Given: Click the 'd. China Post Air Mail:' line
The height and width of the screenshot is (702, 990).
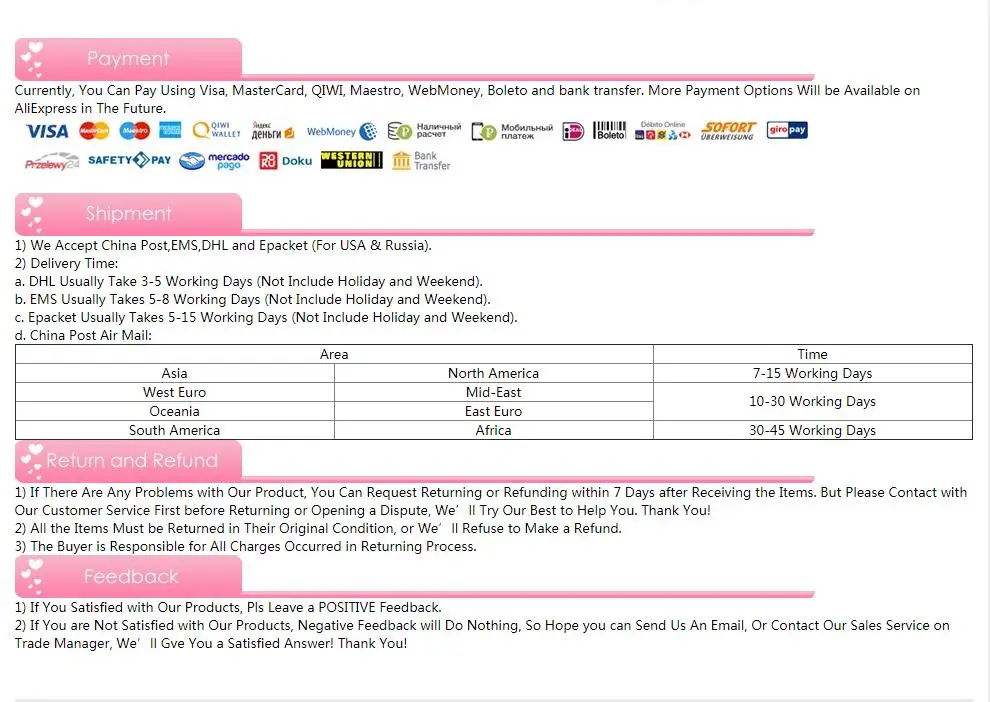Looking at the screenshot, I should [83, 335].
